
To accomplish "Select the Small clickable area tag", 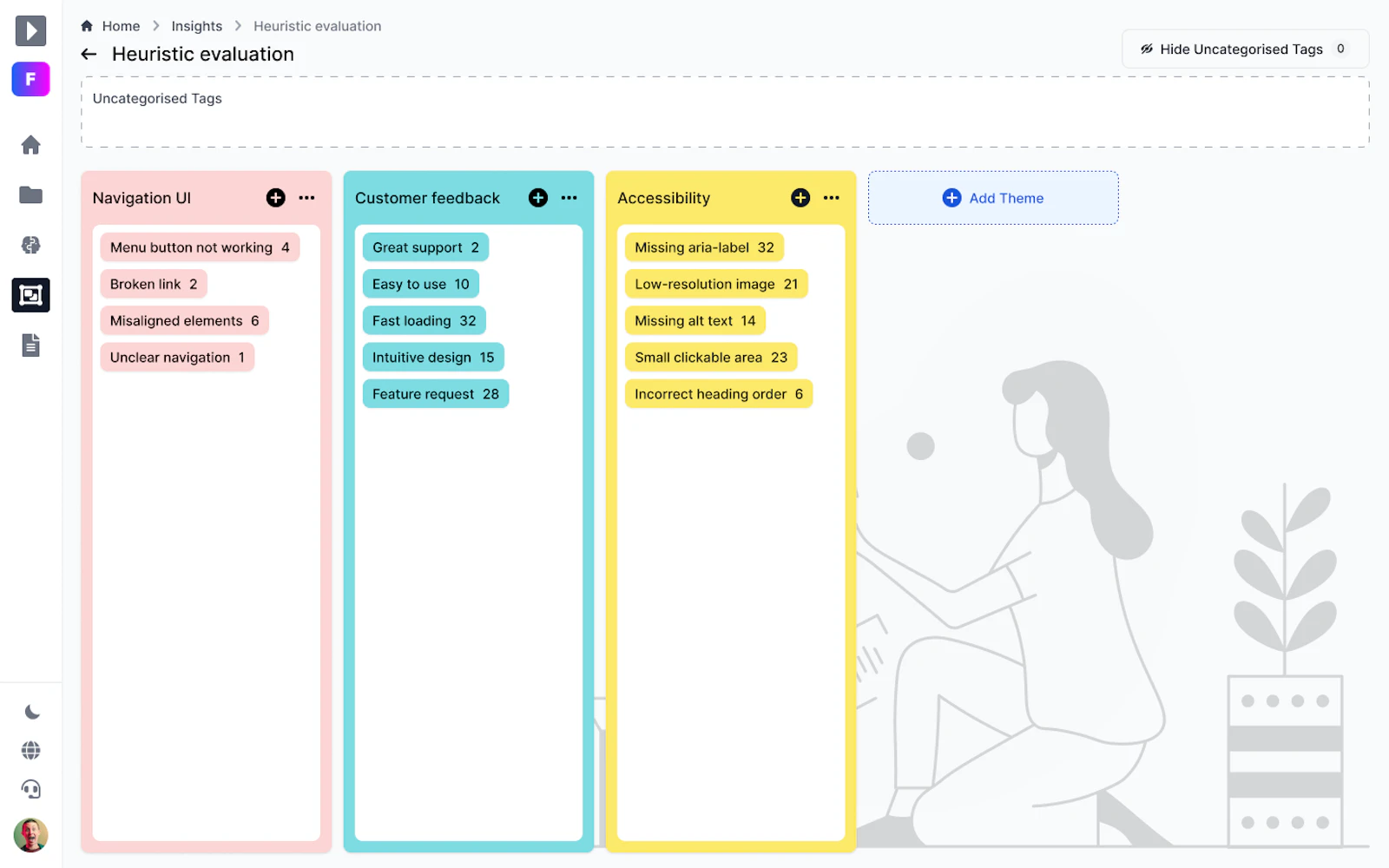I will point(711,357).
